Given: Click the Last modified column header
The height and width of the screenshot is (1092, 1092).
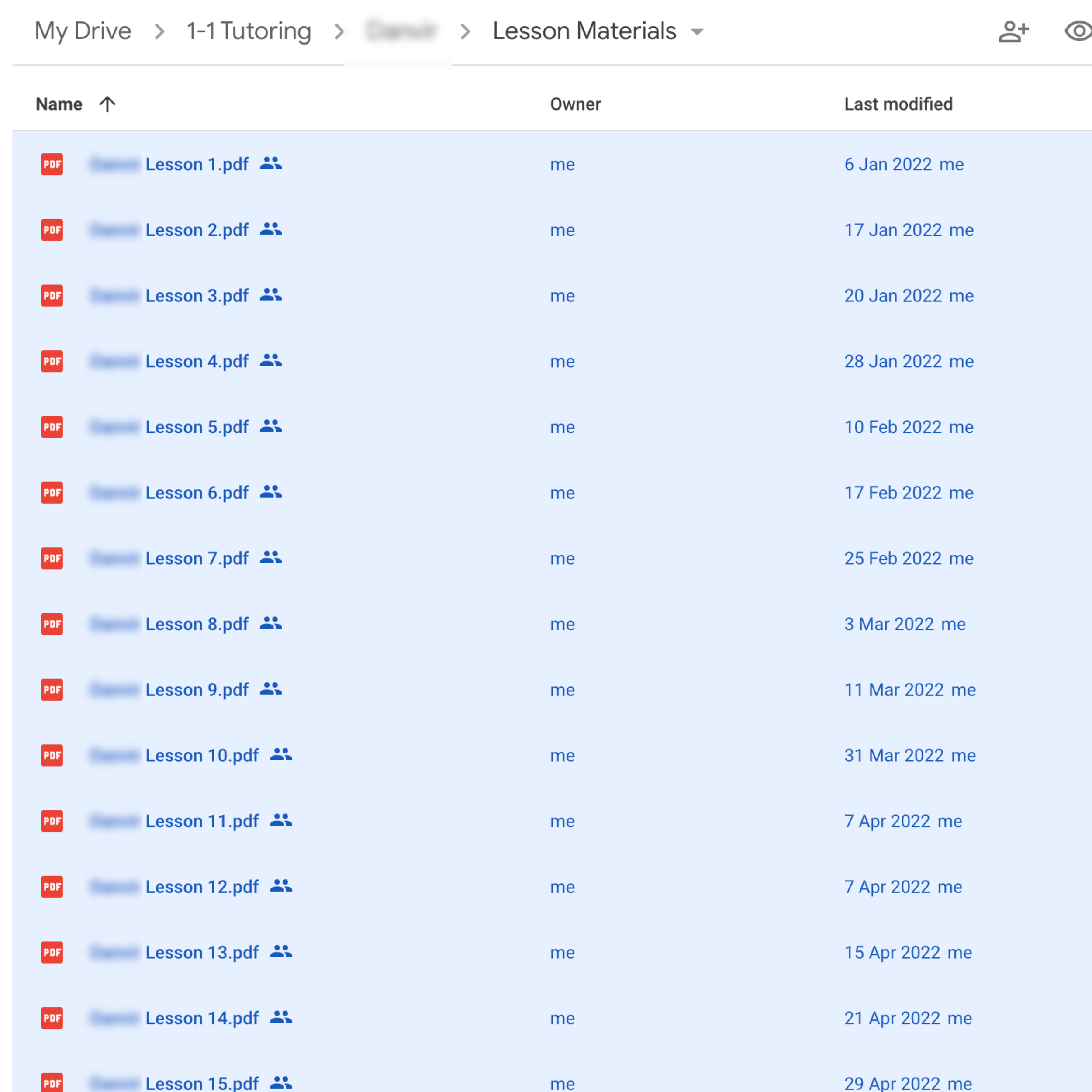Looking at the screenshot, I should click(898, 104).
